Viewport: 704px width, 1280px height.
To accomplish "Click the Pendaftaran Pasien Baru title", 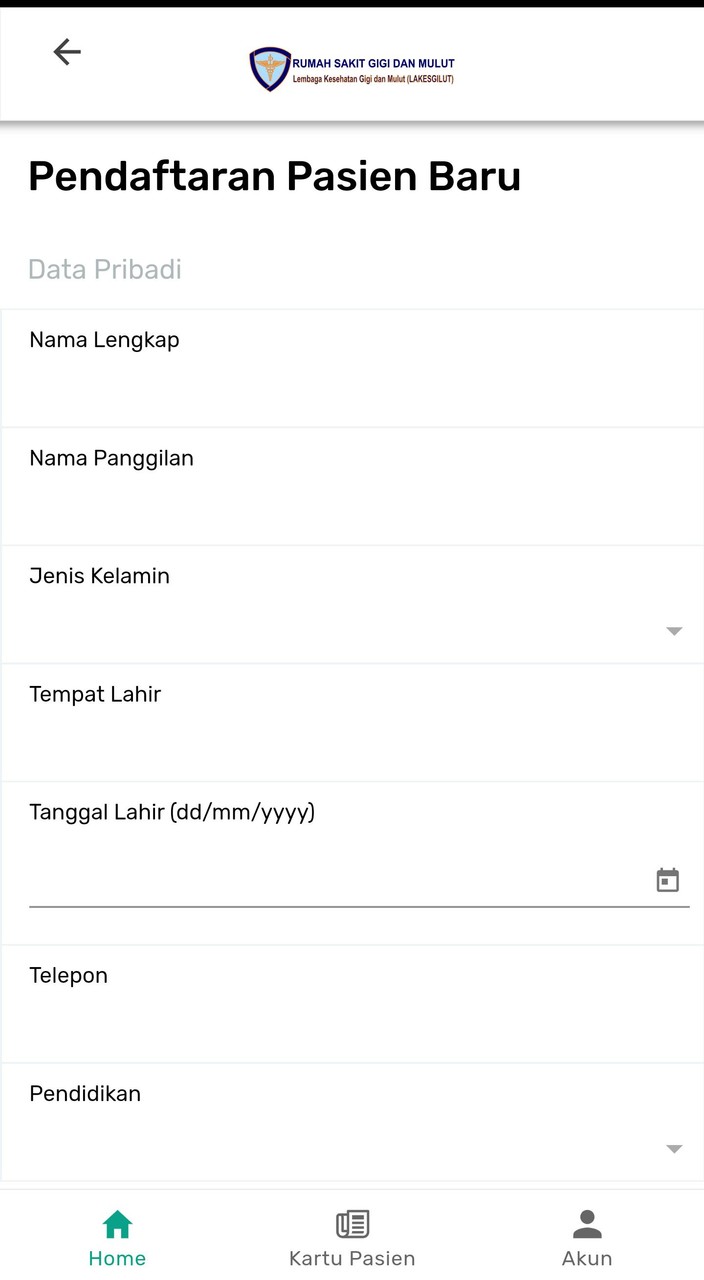I will click(274, 176).
